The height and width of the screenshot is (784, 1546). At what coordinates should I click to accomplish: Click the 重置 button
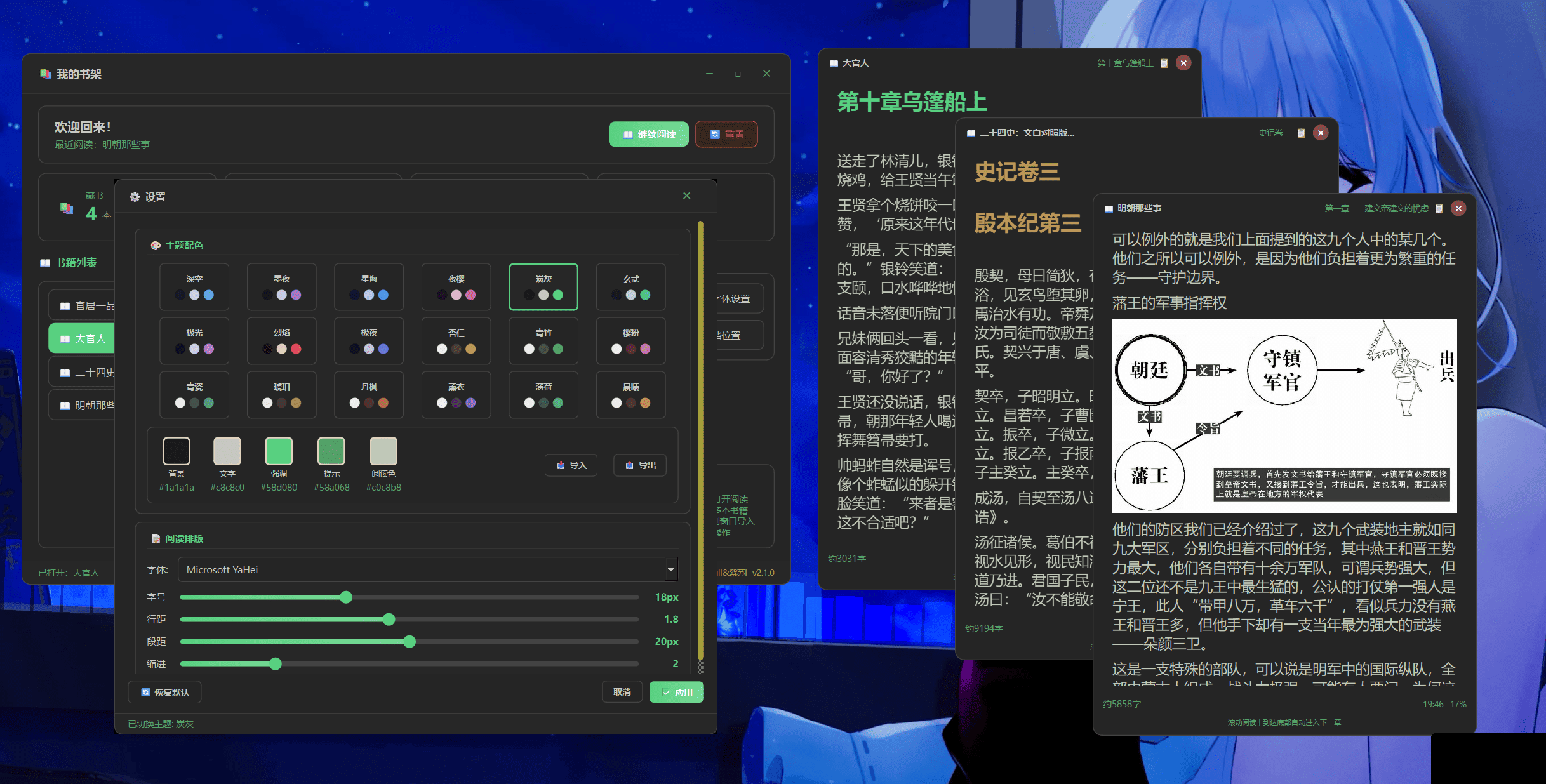(726, 134)
